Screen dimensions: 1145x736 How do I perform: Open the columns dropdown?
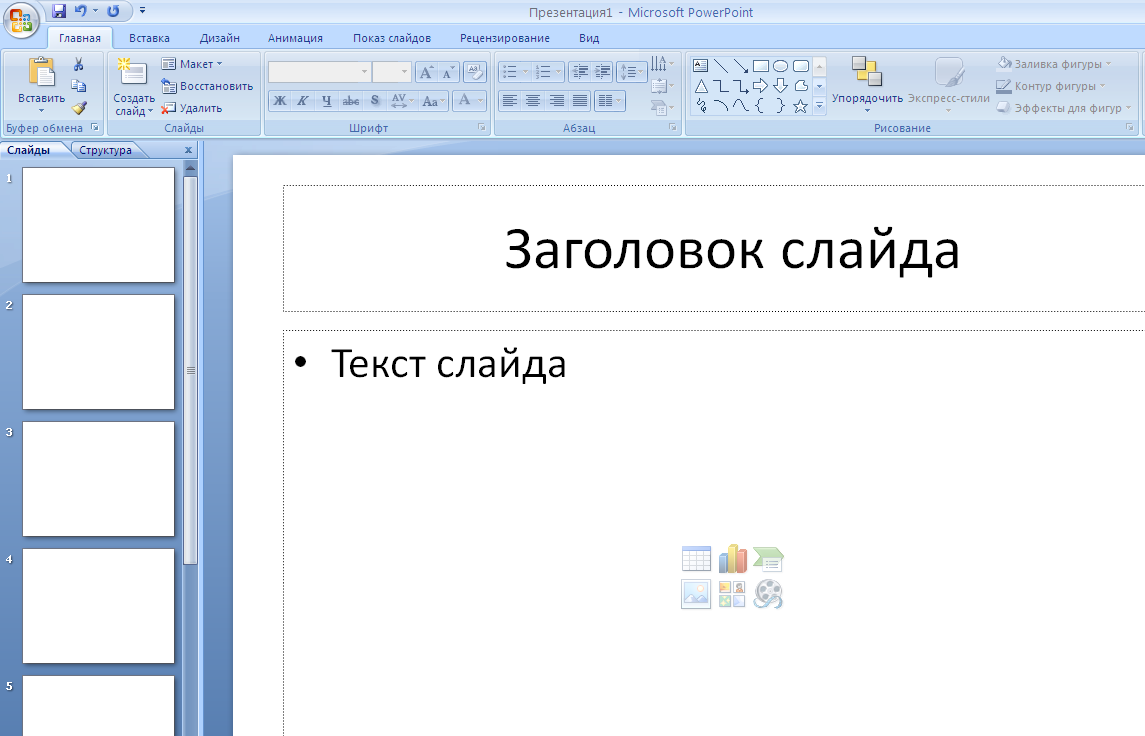coord(610,101)
